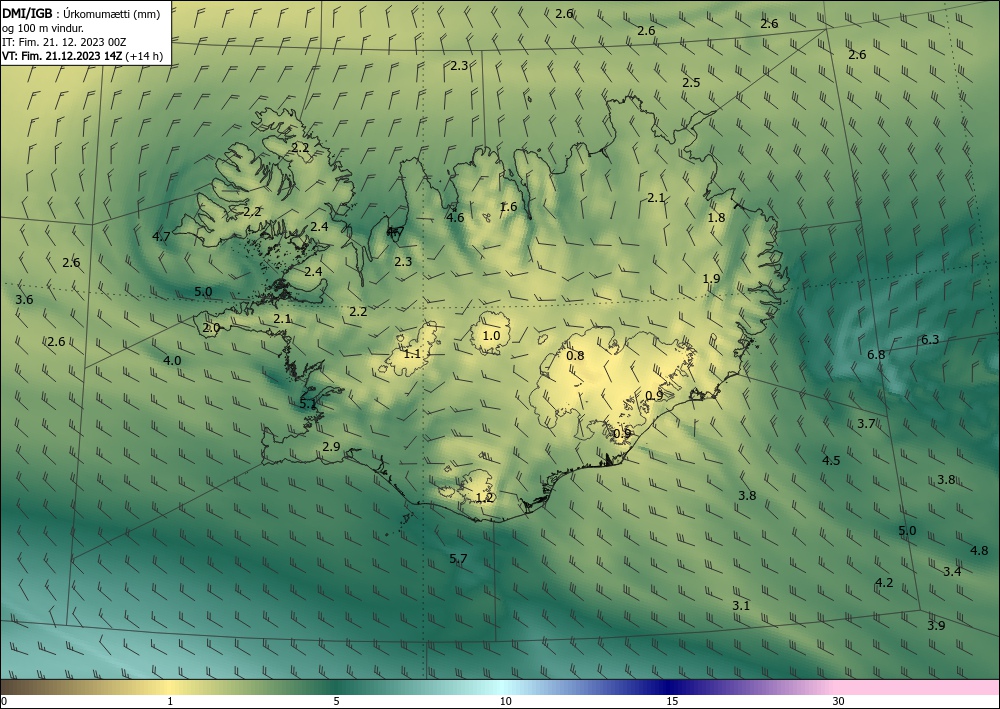Click the 4.6 value in the northern fjord
The width and height of the screenshot is (1000, 709).
tap(455, 217)
